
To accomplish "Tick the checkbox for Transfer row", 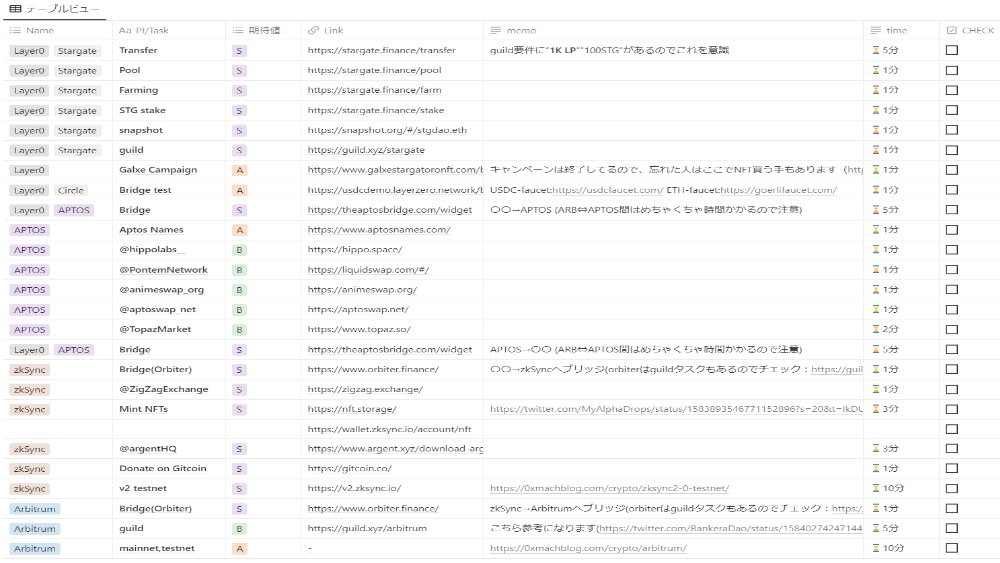I will 952,50.
